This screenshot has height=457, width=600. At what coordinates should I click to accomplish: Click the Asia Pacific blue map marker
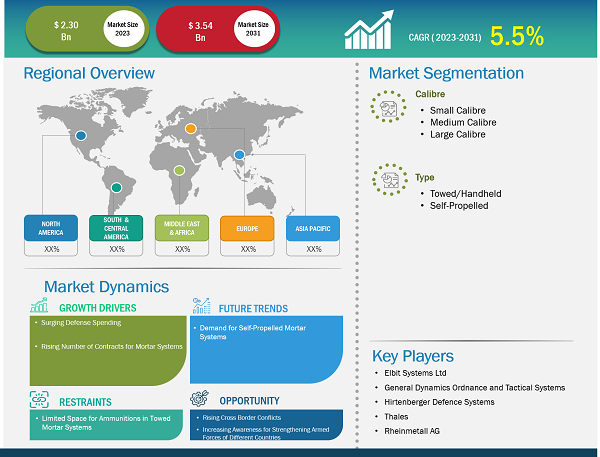pyautogui.click(x=239, y=155)
